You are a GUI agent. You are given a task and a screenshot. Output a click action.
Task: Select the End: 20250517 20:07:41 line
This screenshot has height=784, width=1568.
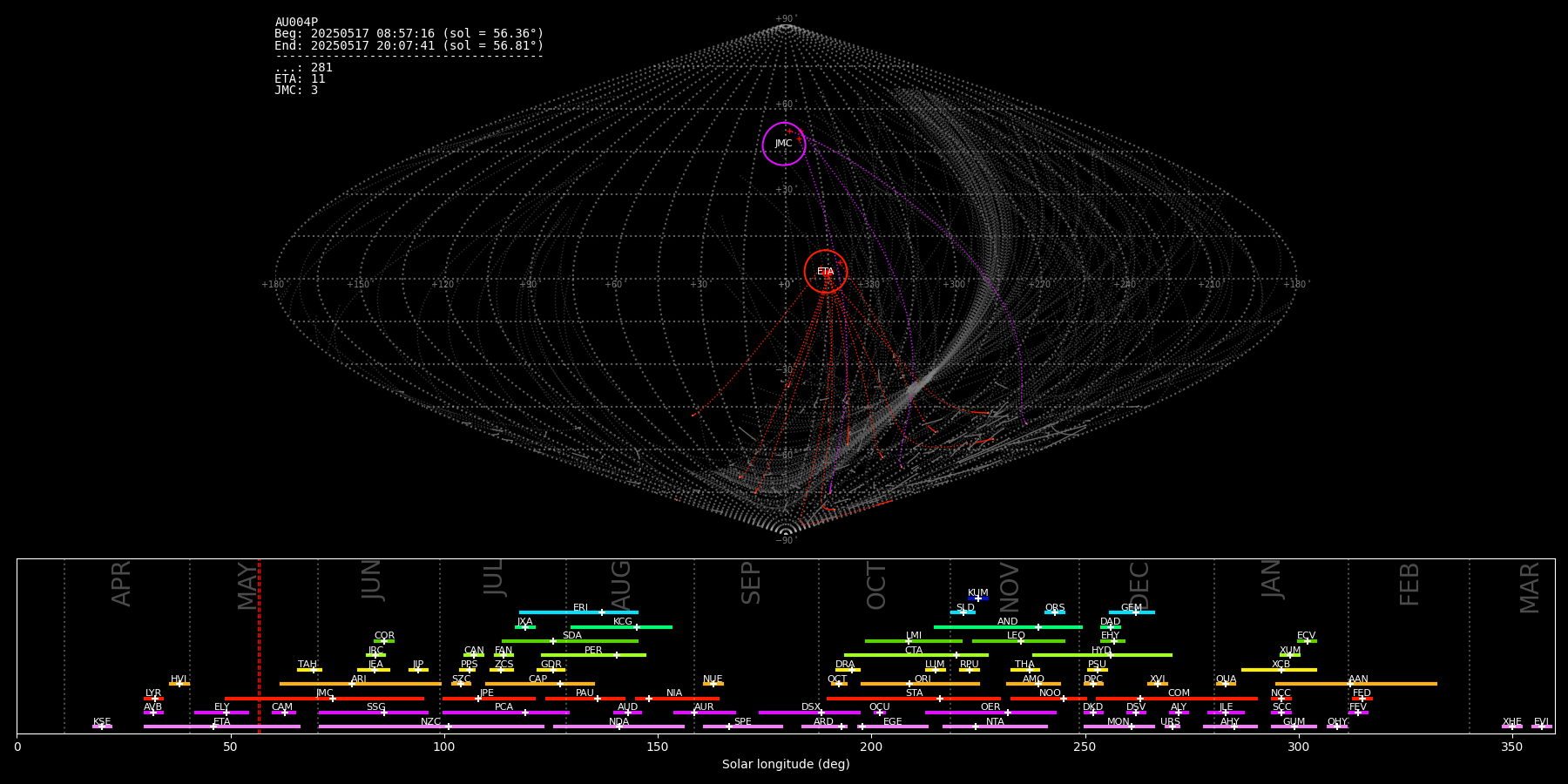point(409,45)
